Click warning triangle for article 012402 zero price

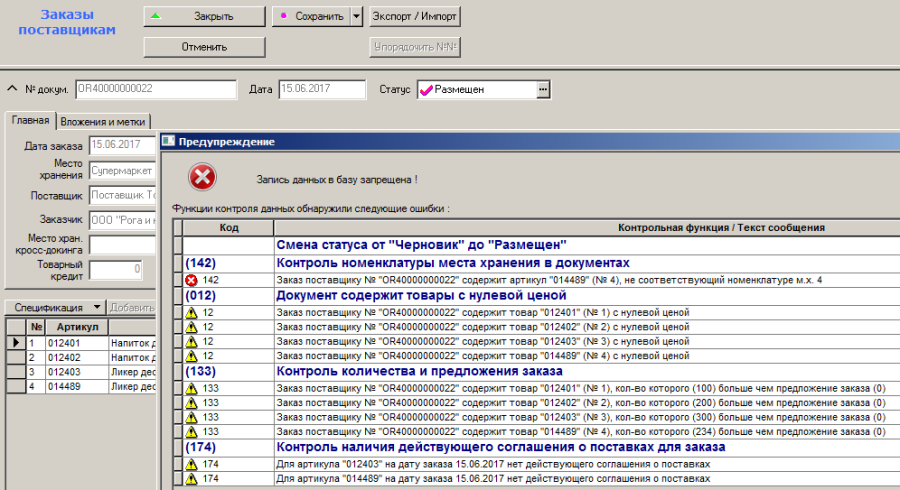[x=191, y=327]
